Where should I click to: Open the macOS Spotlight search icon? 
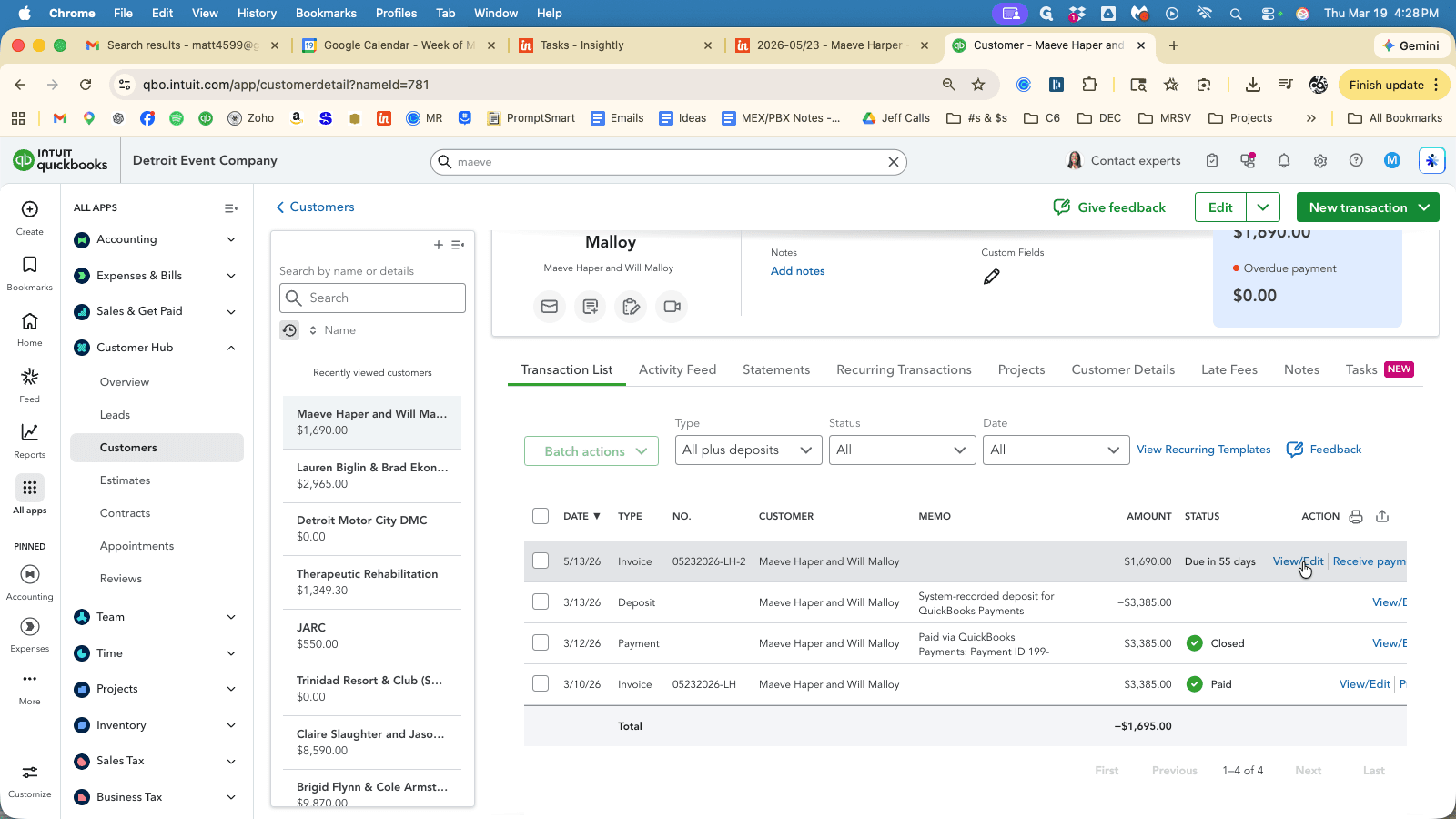pos(1236,13)
